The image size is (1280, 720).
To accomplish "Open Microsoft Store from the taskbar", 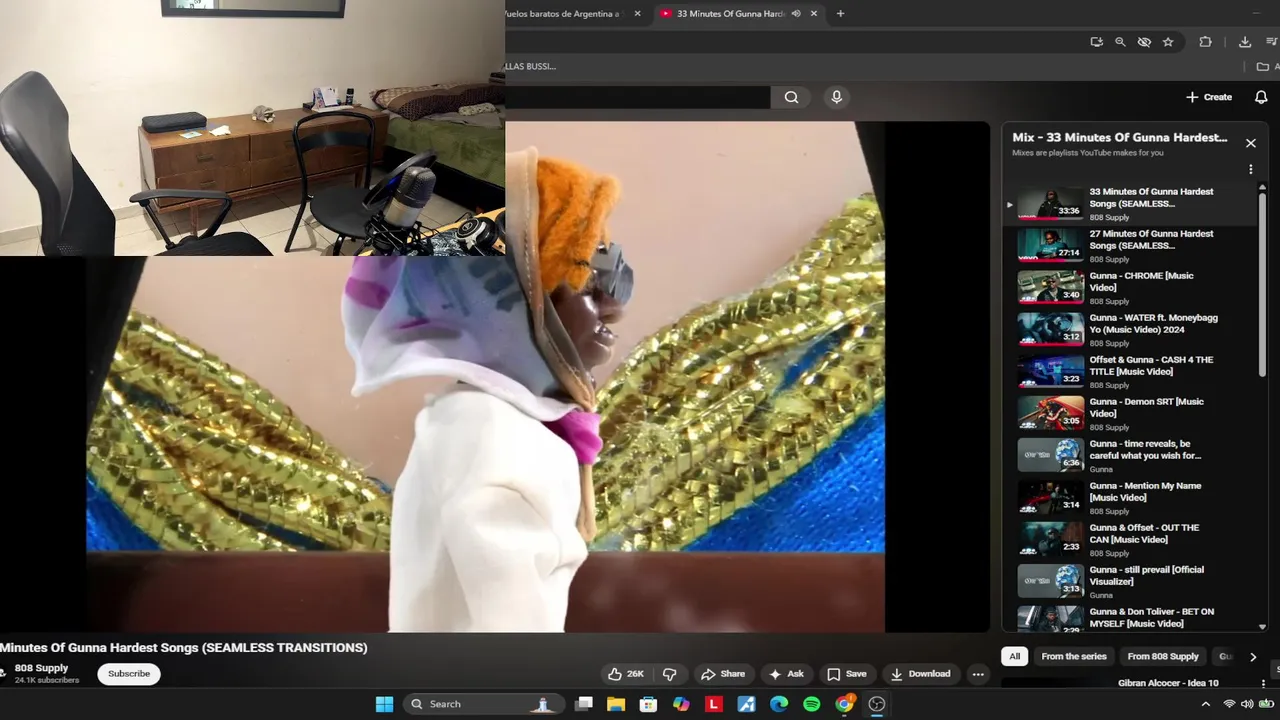I will [x=648, y=704].
